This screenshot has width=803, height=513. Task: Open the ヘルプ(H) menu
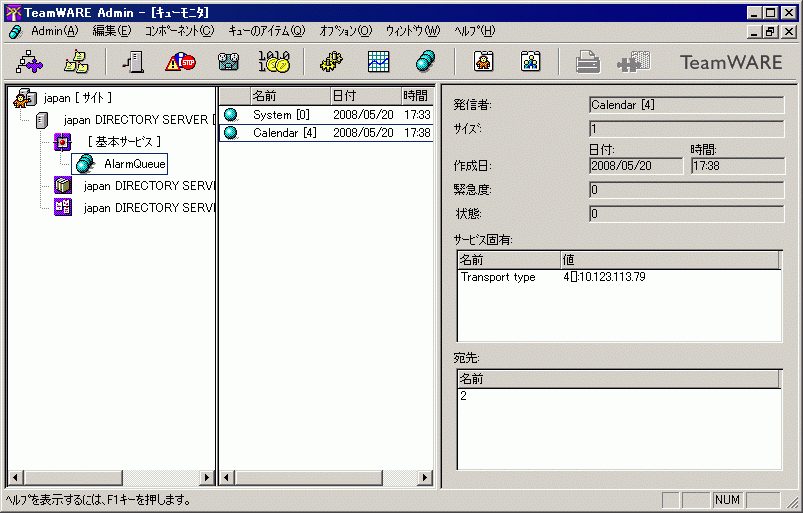point(475,31)
